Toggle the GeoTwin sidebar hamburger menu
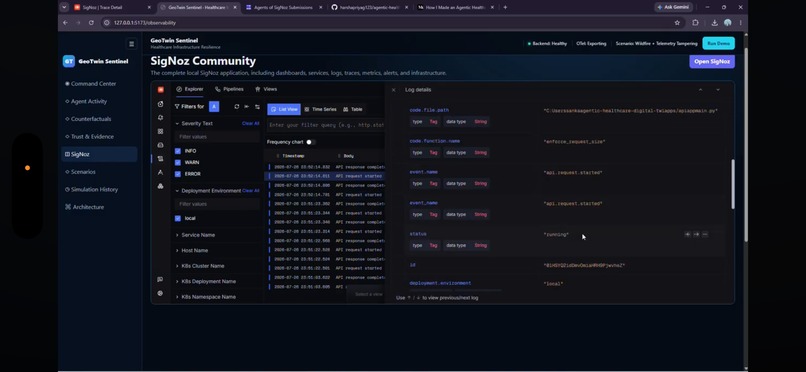806x372 pixels. 132,44
